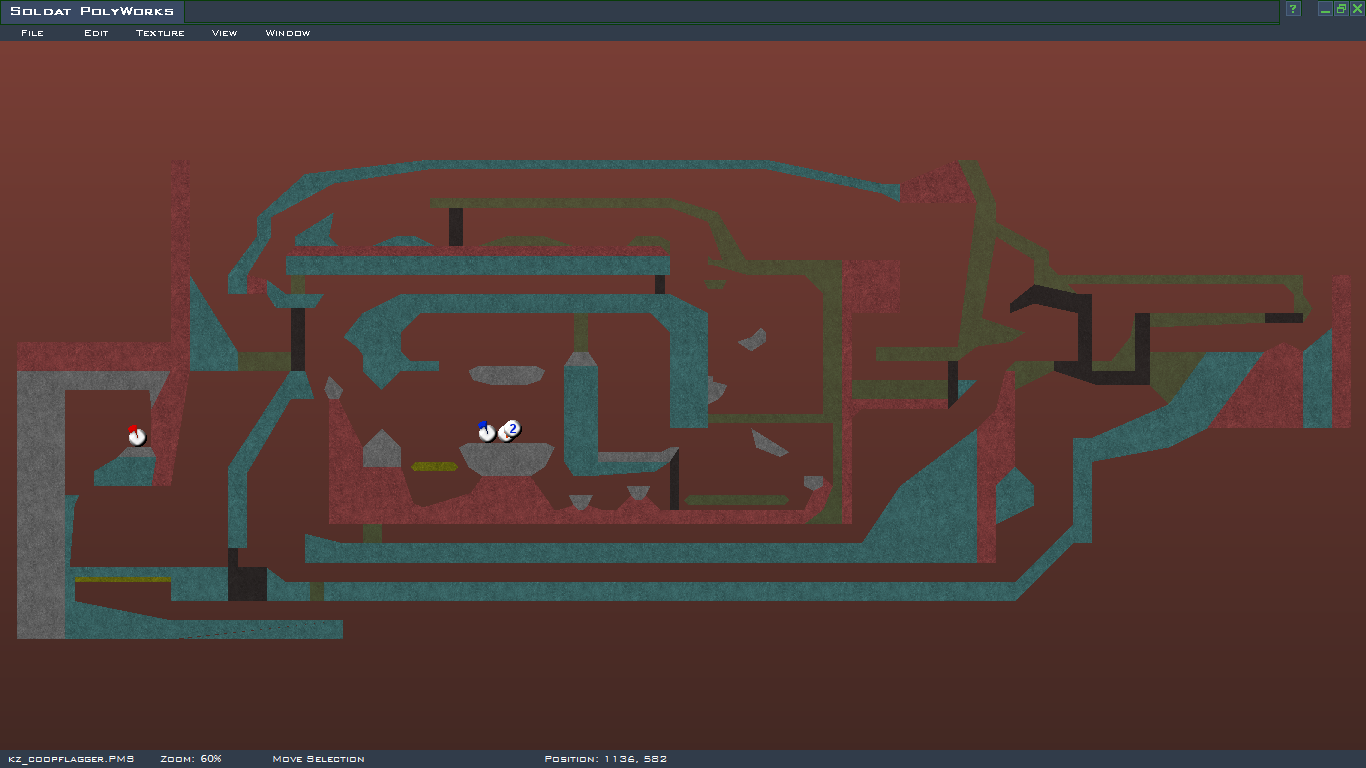Image resolution: width=1366 pixels, height=768 pixels.
Task: Click the green question mark help icon
Action: pos(1293,9)
